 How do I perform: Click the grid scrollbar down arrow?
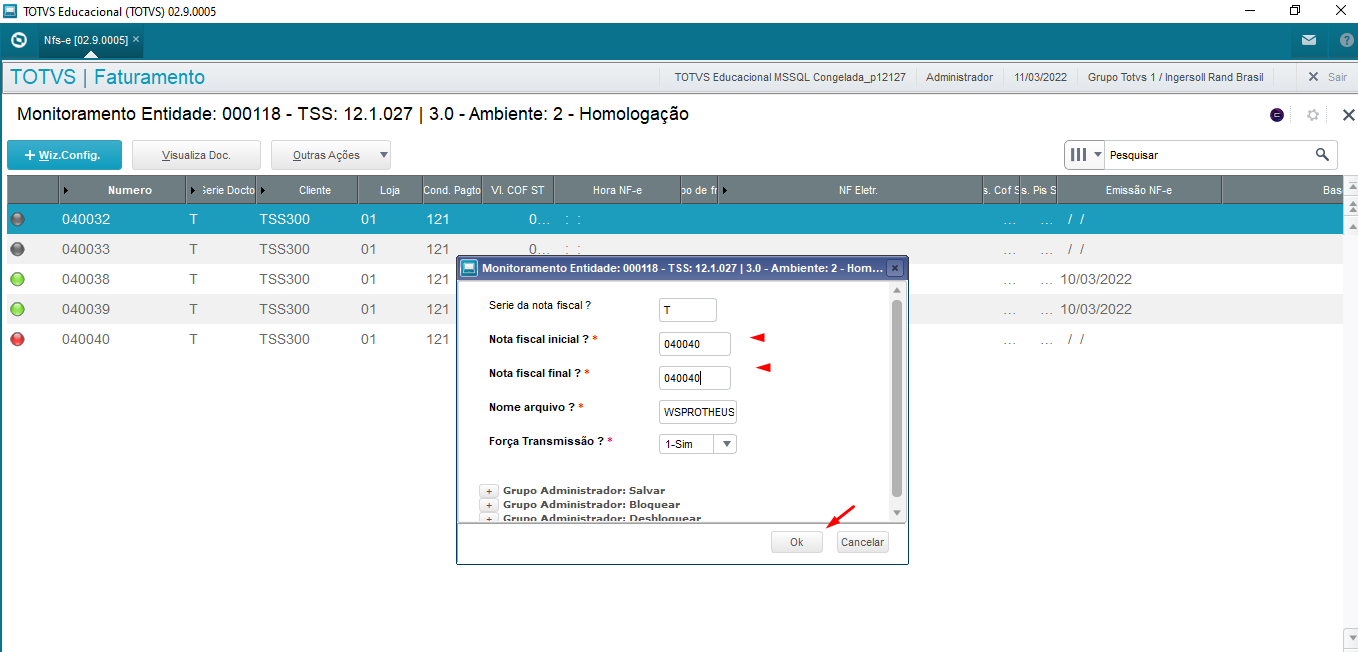point(1351,636)
